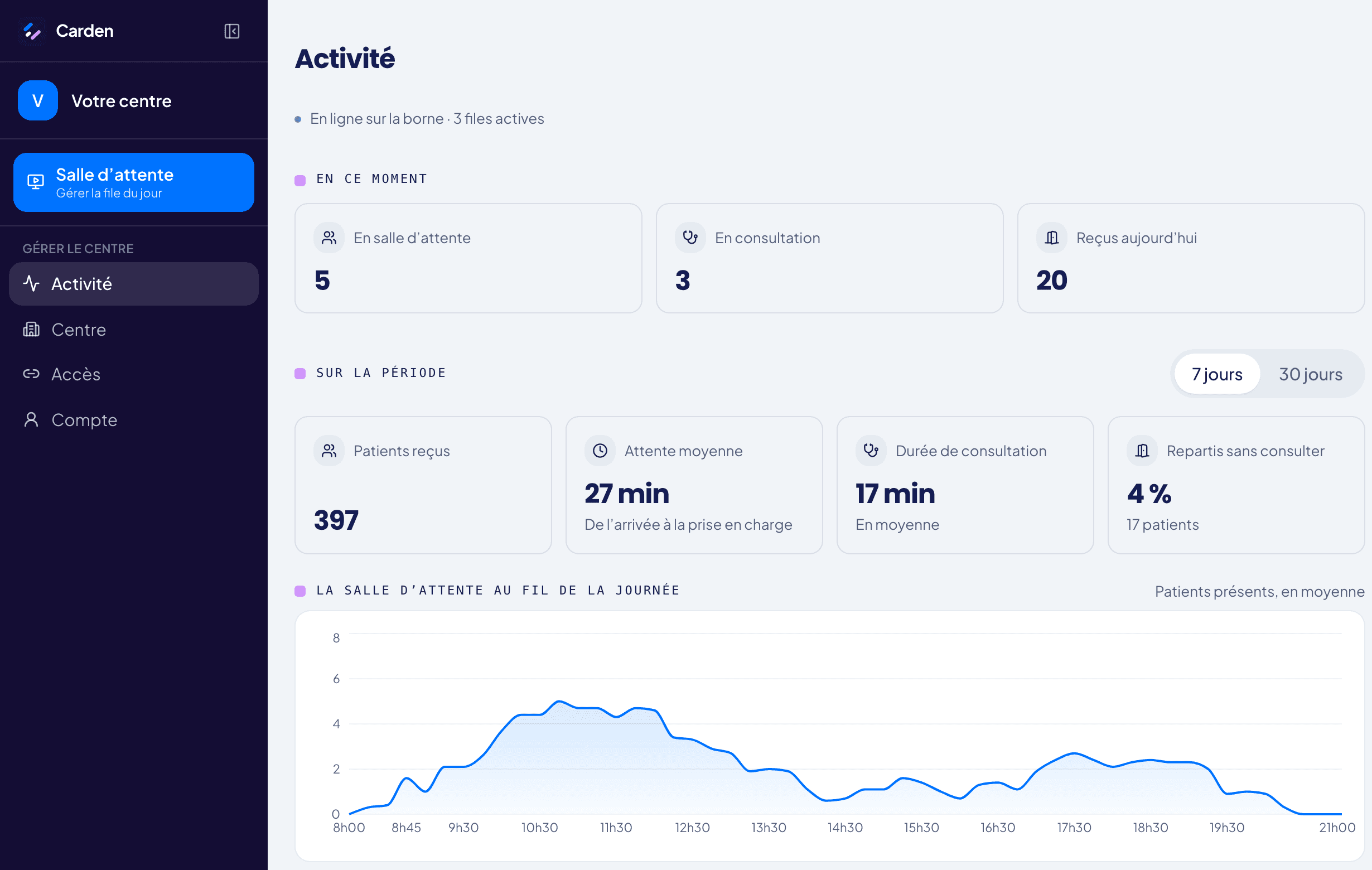
Task: Select the 7 jours period
Action: click(1217, 374)
